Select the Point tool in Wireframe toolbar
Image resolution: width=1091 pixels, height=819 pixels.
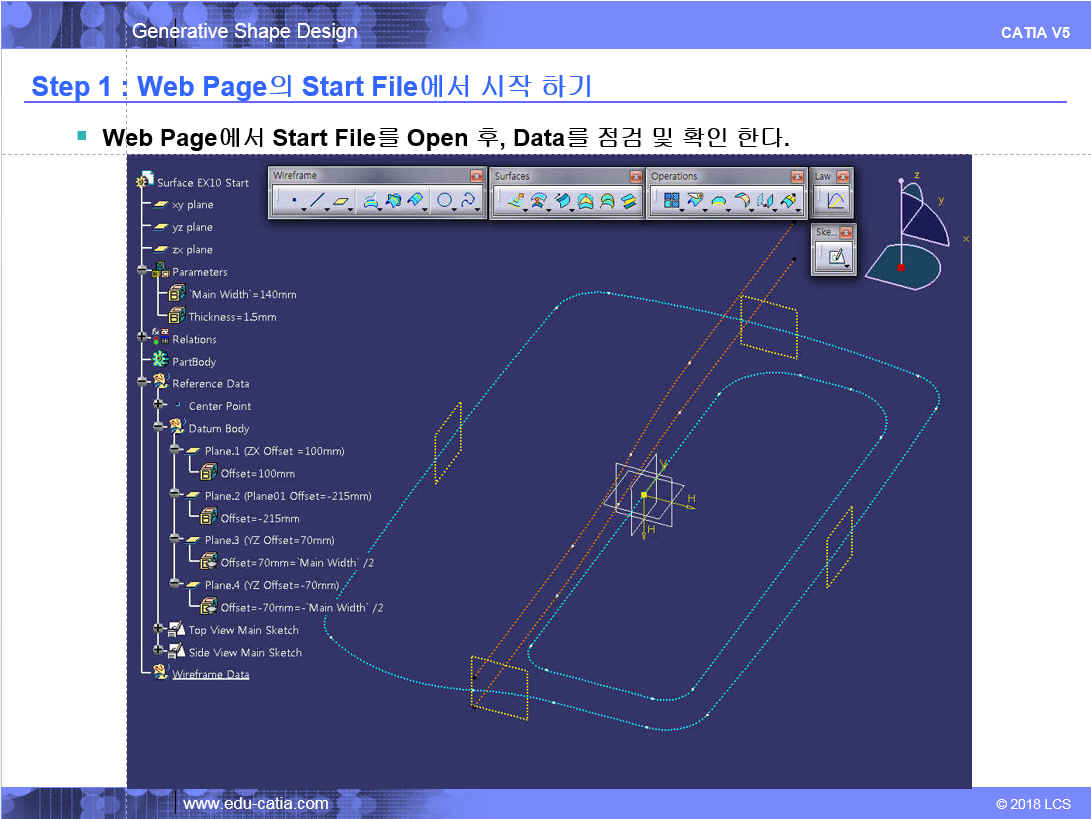pyautogui.click(x=292, y=201)
